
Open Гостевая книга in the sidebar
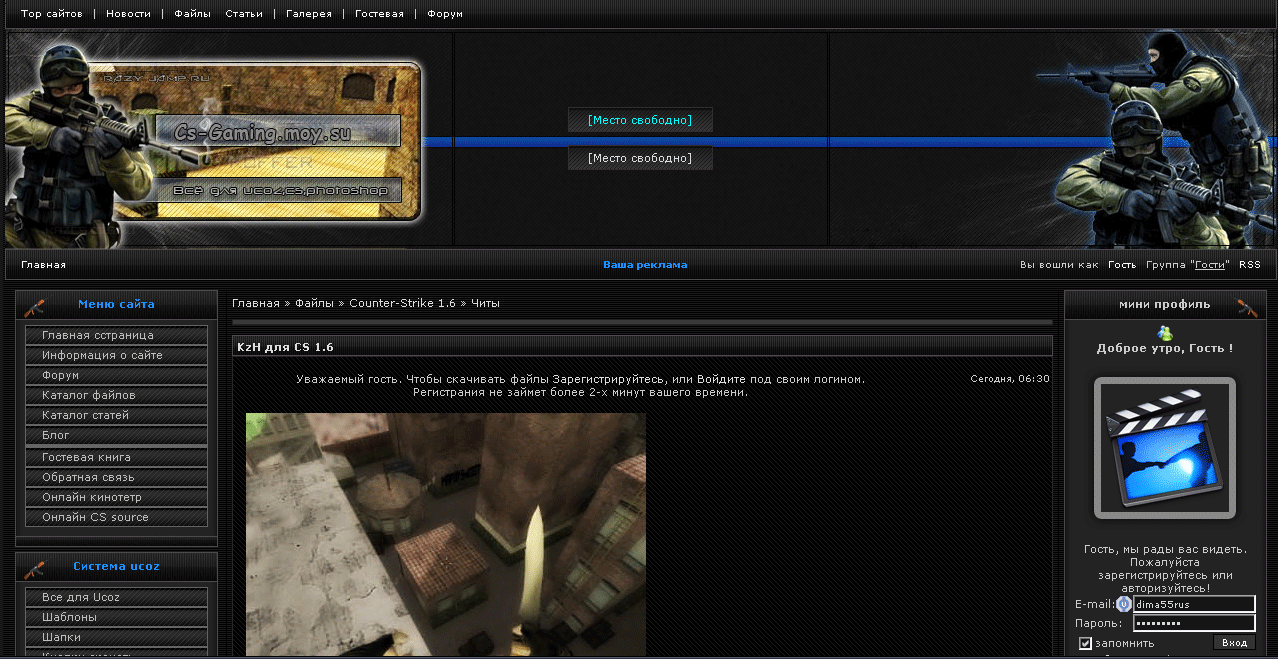[117, 457]
